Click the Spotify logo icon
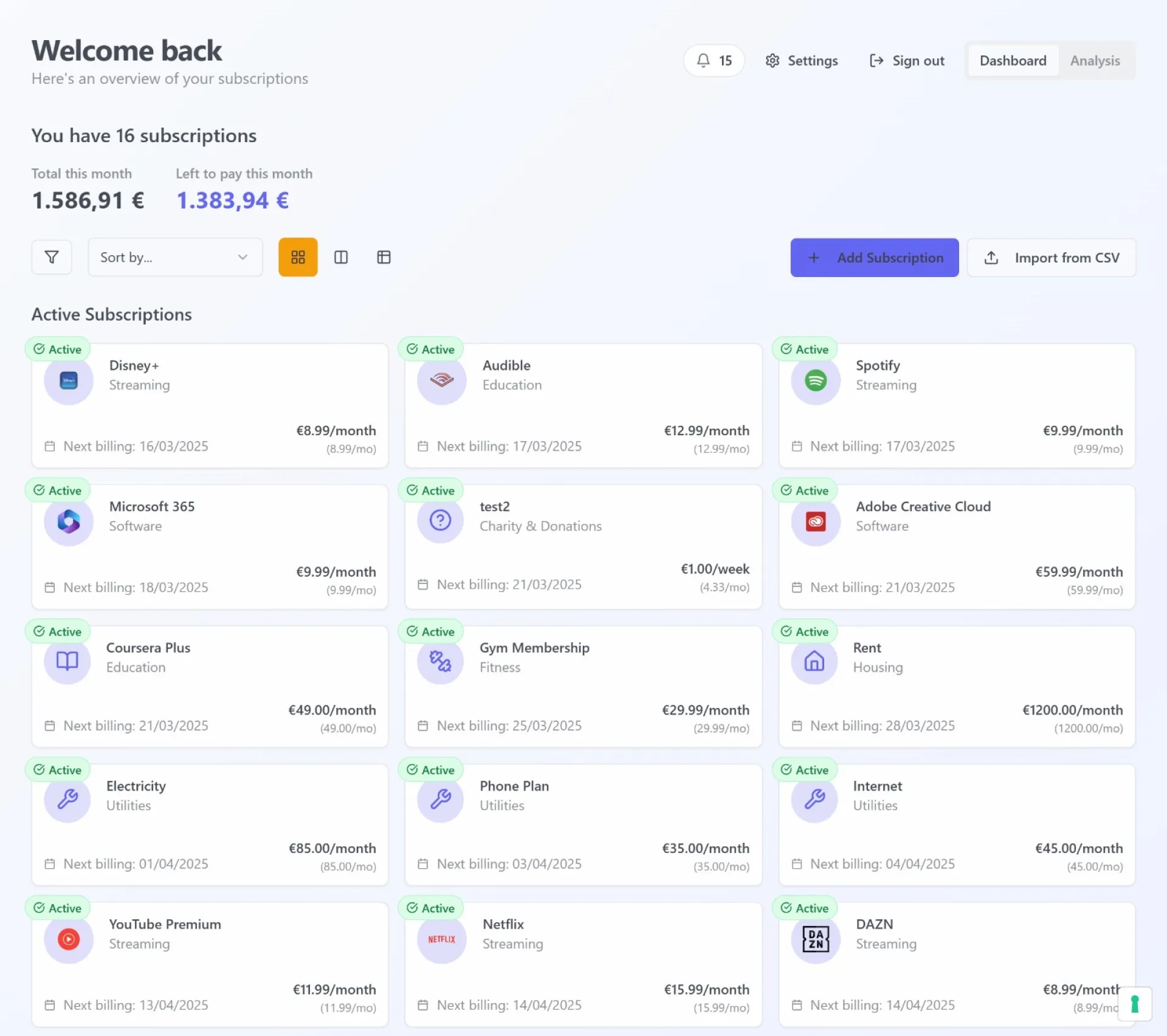Screen dimensions: 1167x1036 [x=815, y=381]
